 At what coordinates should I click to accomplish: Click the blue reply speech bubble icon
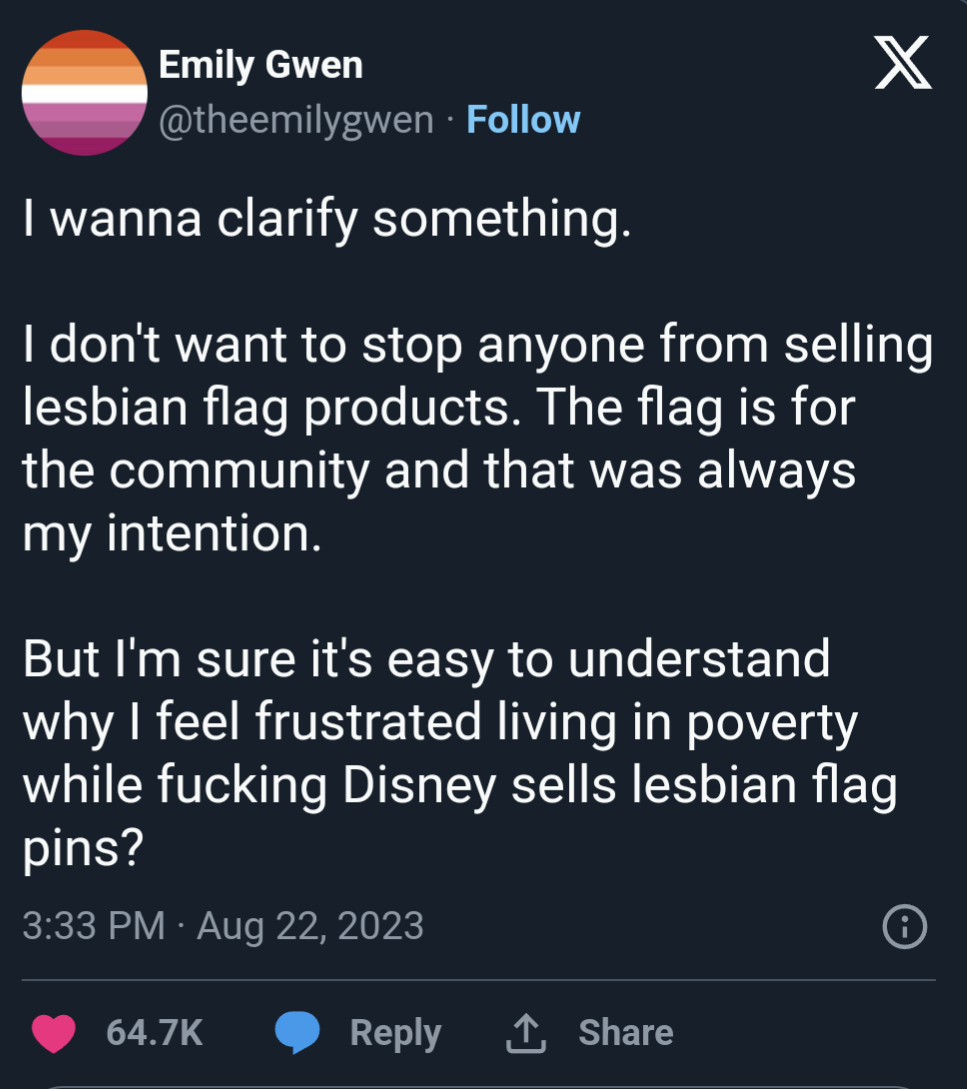296,1033
